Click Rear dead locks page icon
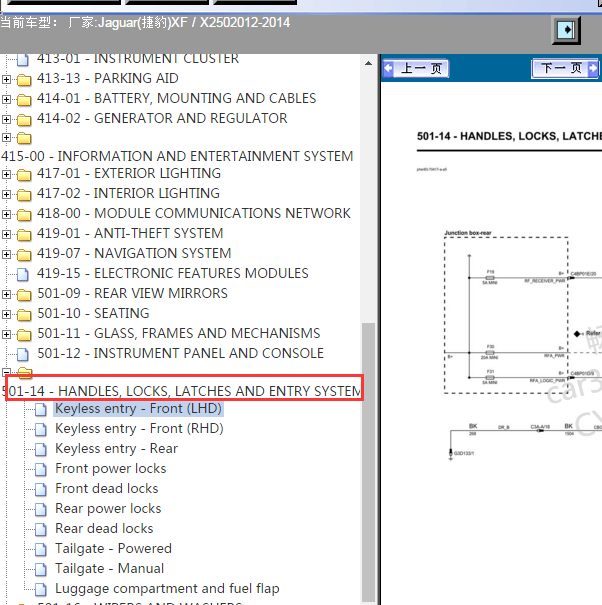This screenshot has height=605, width=602. coord(41,529)
